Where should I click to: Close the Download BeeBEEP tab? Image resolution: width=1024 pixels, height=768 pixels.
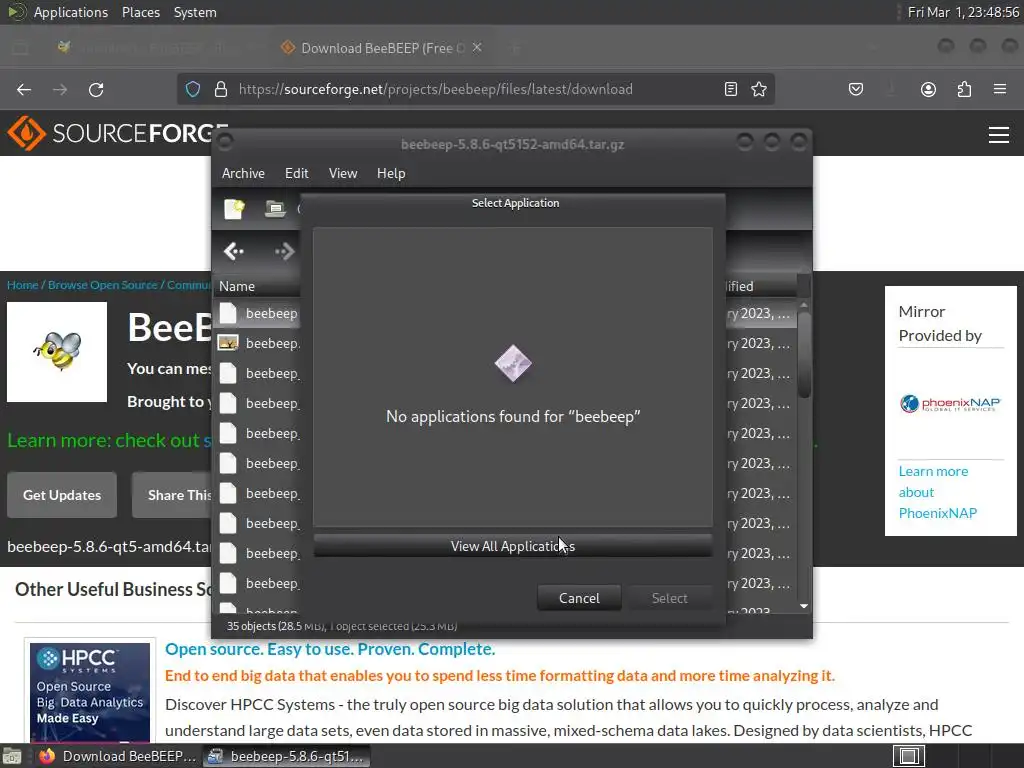point(477,48)
